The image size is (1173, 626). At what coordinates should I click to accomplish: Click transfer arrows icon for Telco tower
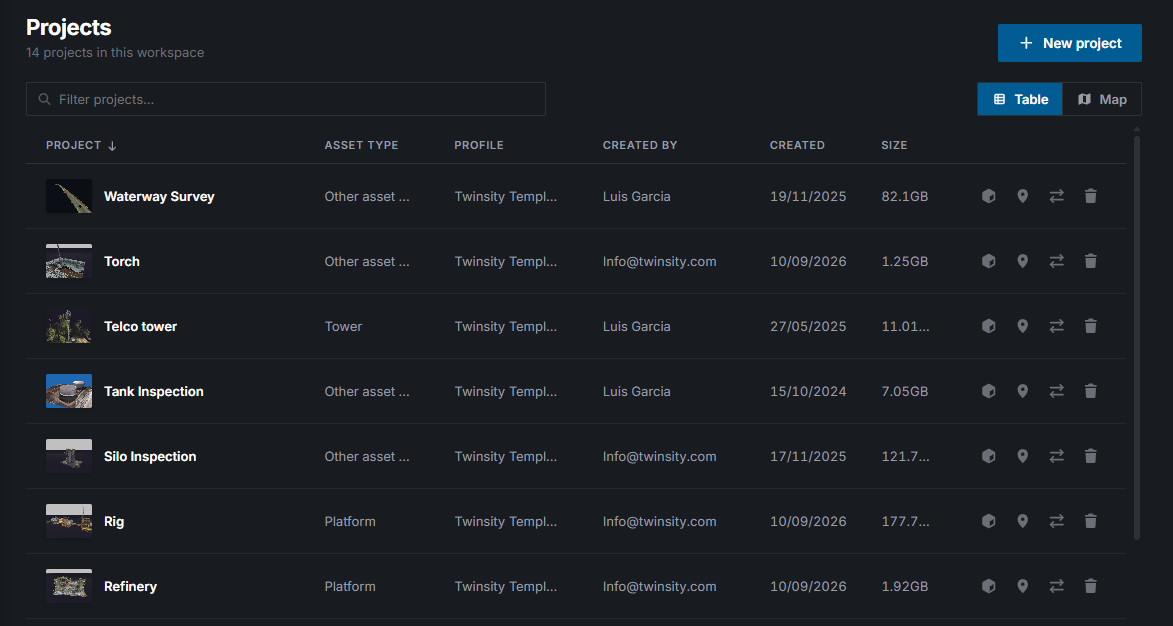click(x=1056, y=326)
